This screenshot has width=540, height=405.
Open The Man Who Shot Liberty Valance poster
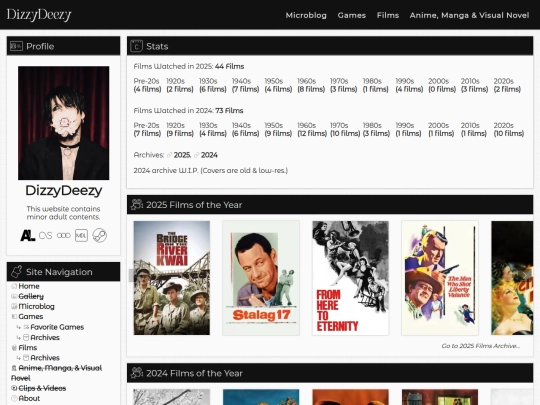[440, 278]
